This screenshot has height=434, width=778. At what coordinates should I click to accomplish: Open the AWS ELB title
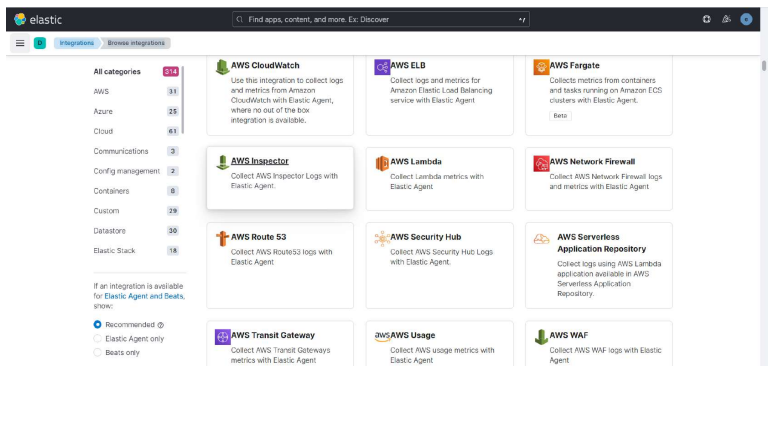coord(408,65)
